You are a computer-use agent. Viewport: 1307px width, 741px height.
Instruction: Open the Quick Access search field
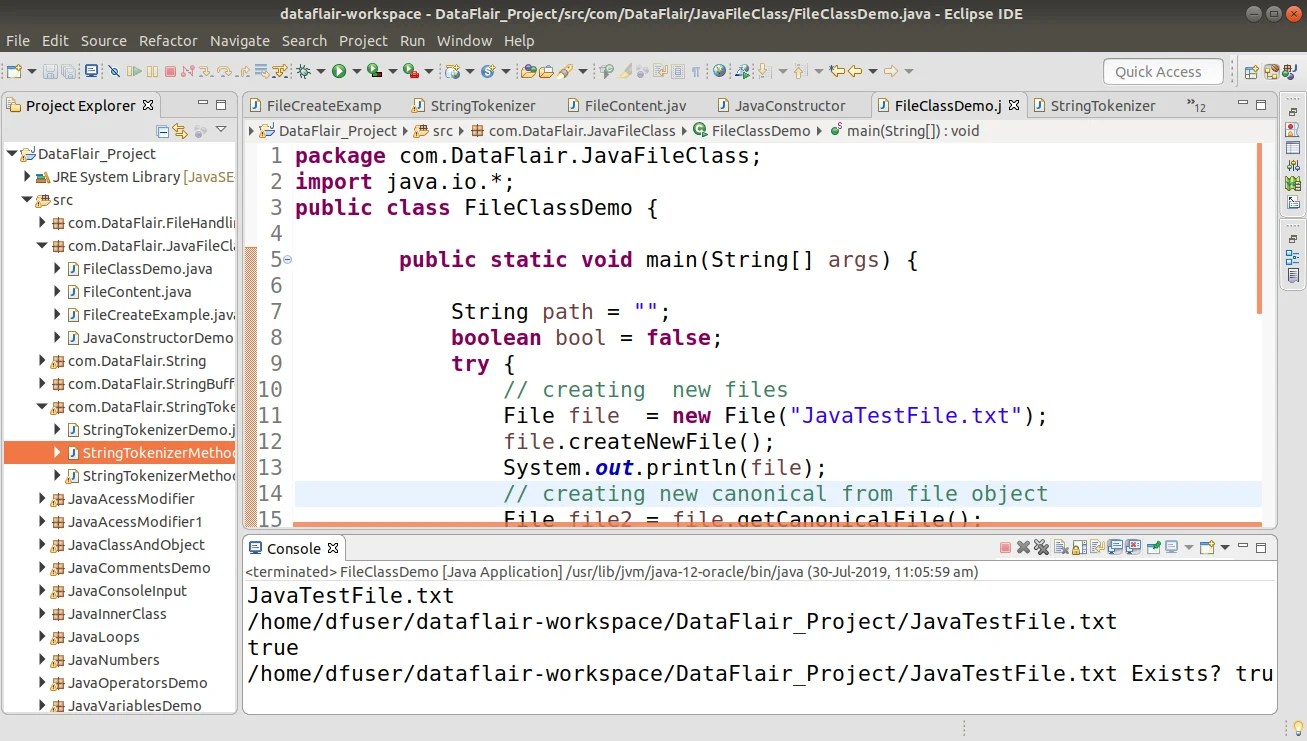pos(1163,71)
